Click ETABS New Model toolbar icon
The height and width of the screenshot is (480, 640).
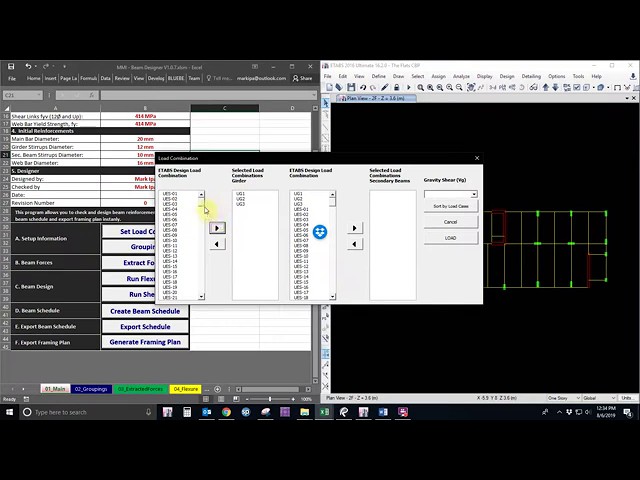coord(329,87)
